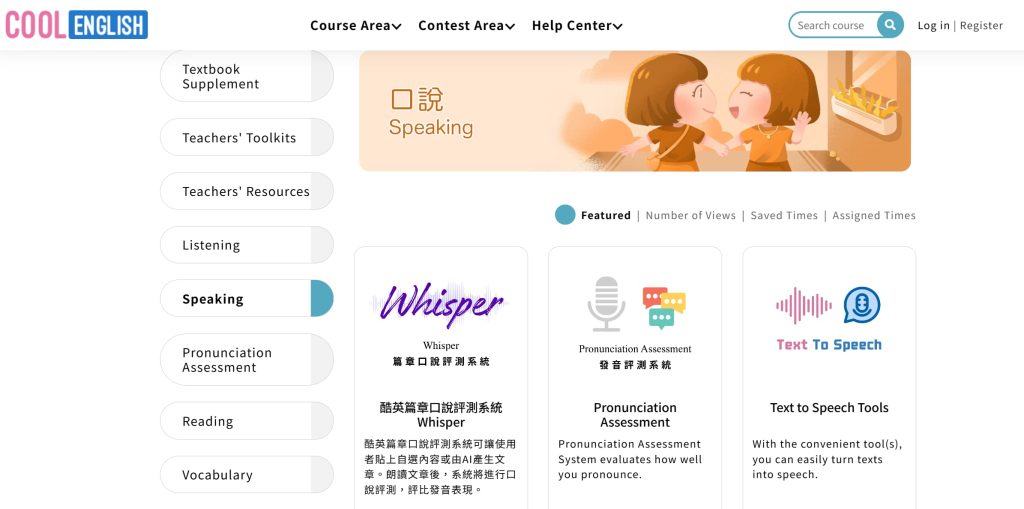Open the Speaking banner image

point(635,111)
